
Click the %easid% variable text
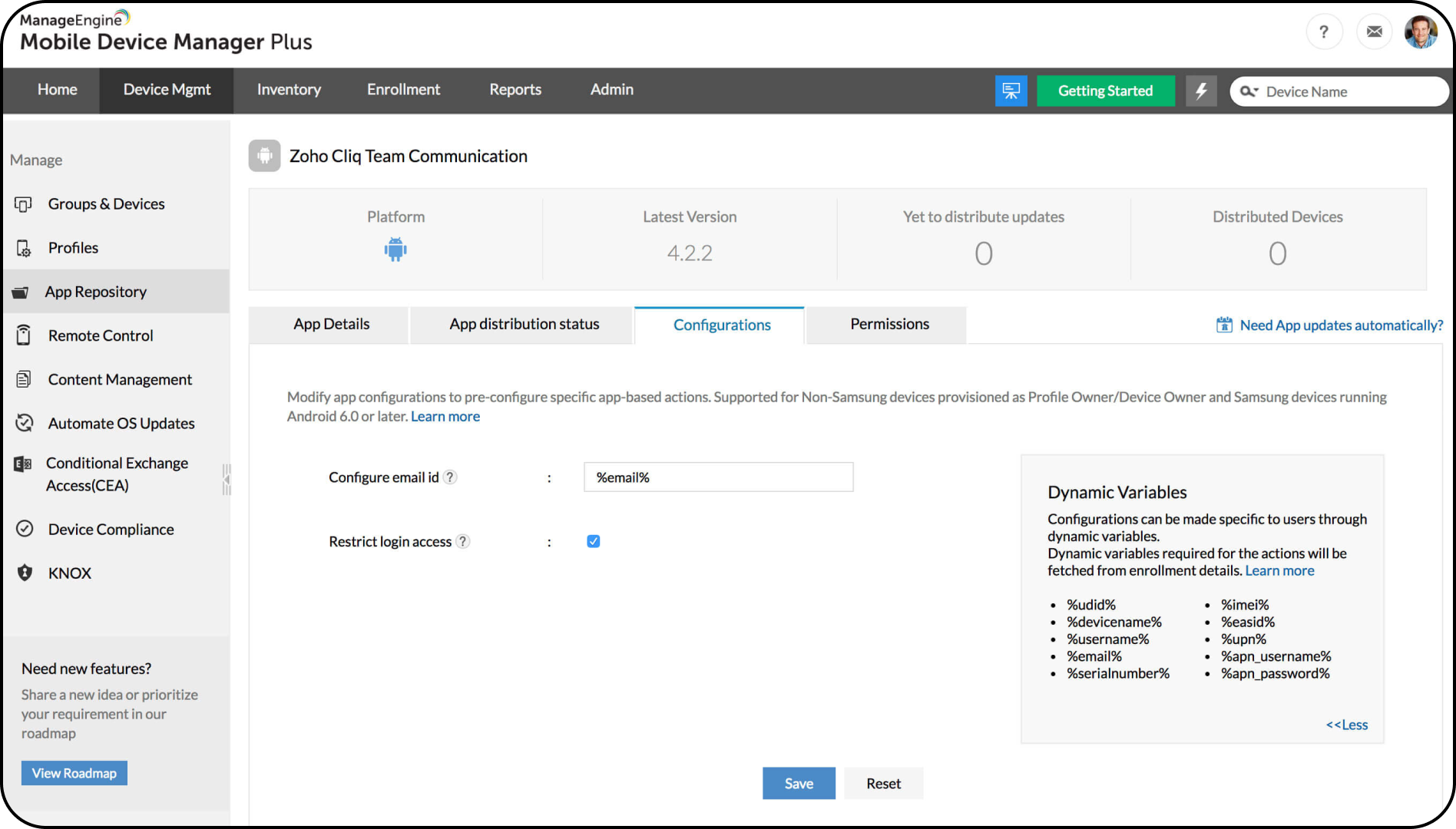pos(1248,622)
